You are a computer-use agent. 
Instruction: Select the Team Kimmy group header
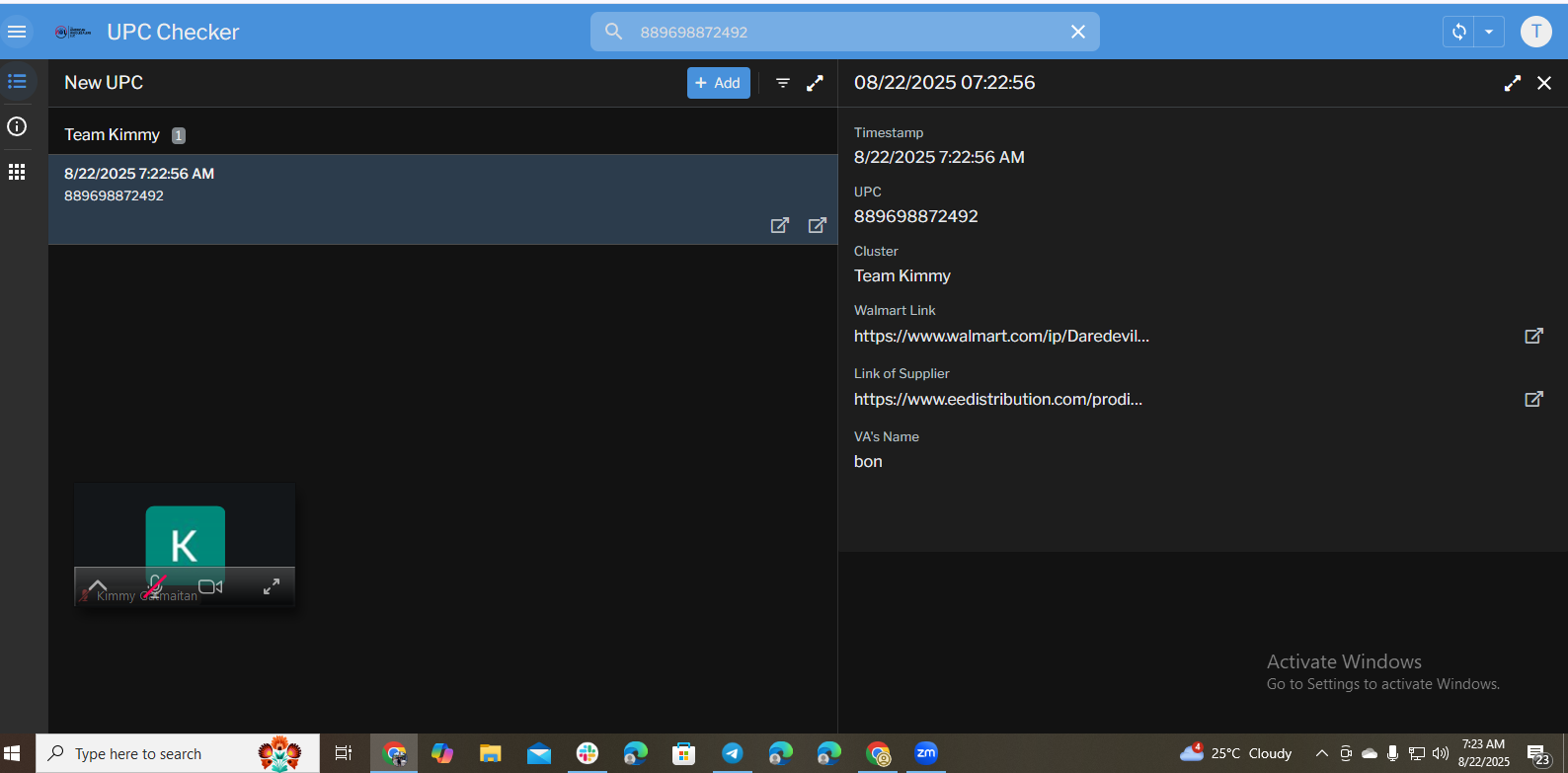pyautogui.click(x=113, y=135)
